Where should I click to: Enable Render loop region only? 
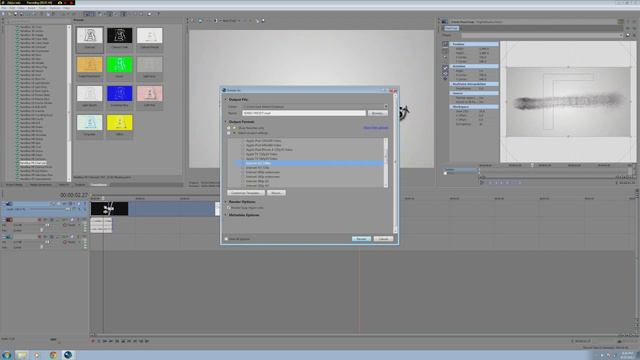point(229,208)
